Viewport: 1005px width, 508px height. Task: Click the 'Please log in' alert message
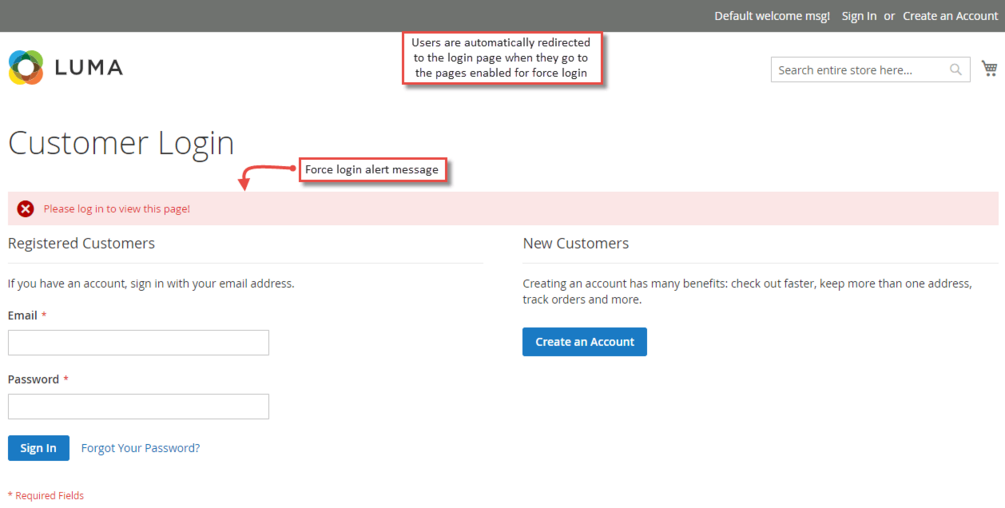click(117, 209)
